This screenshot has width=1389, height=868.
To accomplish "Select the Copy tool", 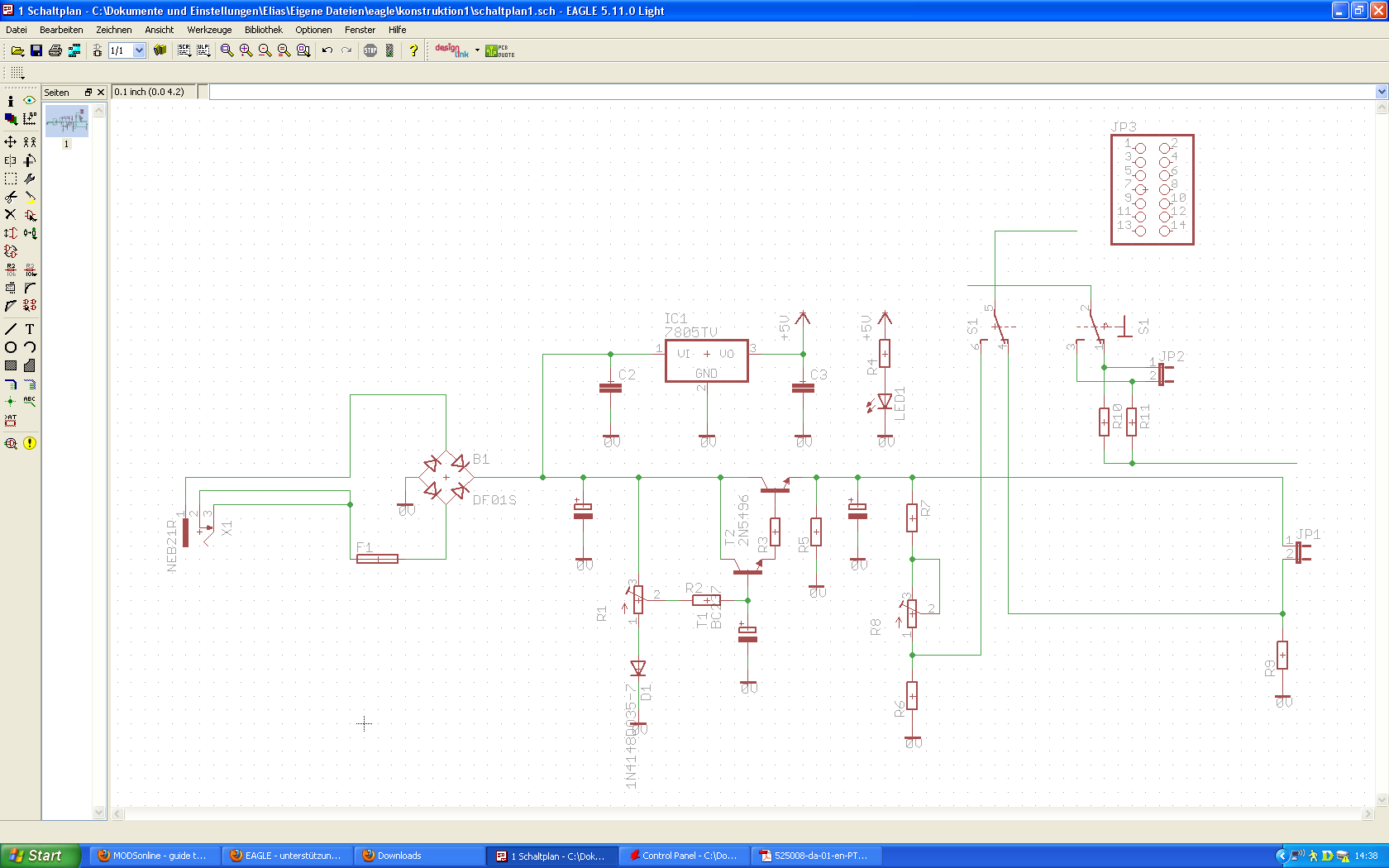I will [30, 142].
